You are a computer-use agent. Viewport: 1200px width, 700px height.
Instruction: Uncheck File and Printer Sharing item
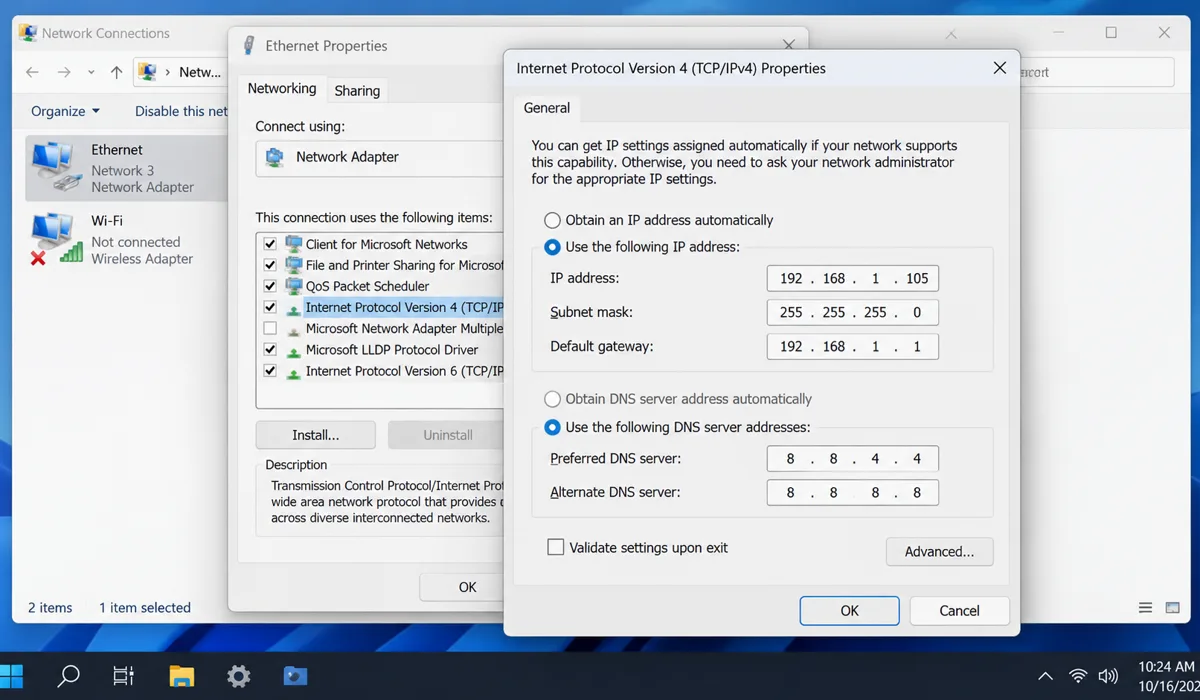coord(270,265)
